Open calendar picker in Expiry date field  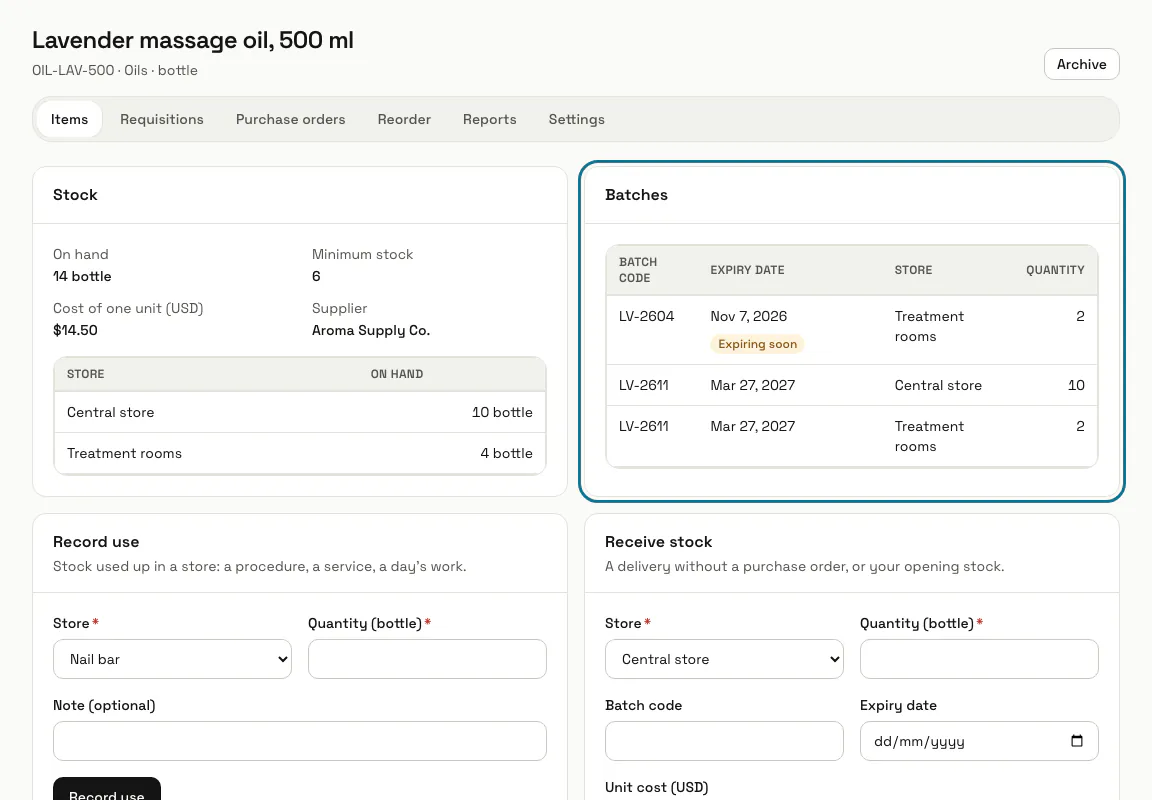pos(1076,740)
